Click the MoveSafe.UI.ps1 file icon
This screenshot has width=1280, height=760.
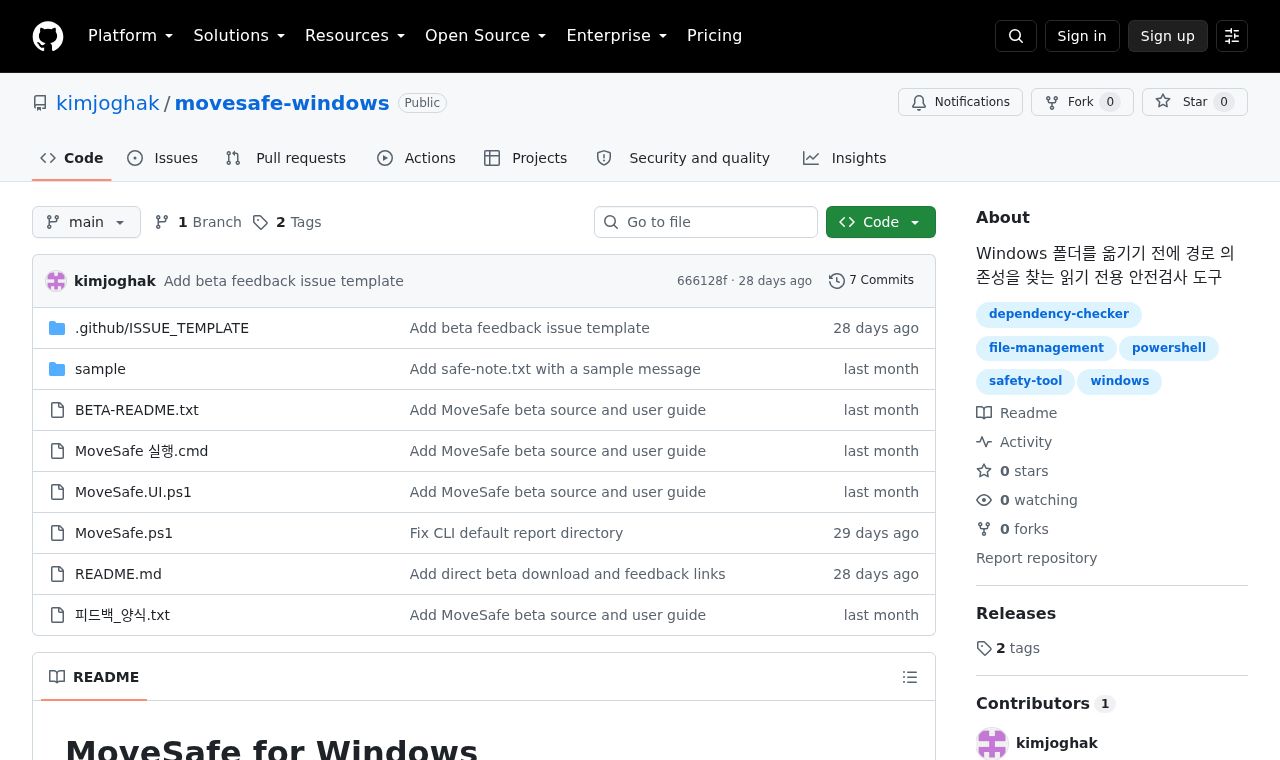[57, 492]
